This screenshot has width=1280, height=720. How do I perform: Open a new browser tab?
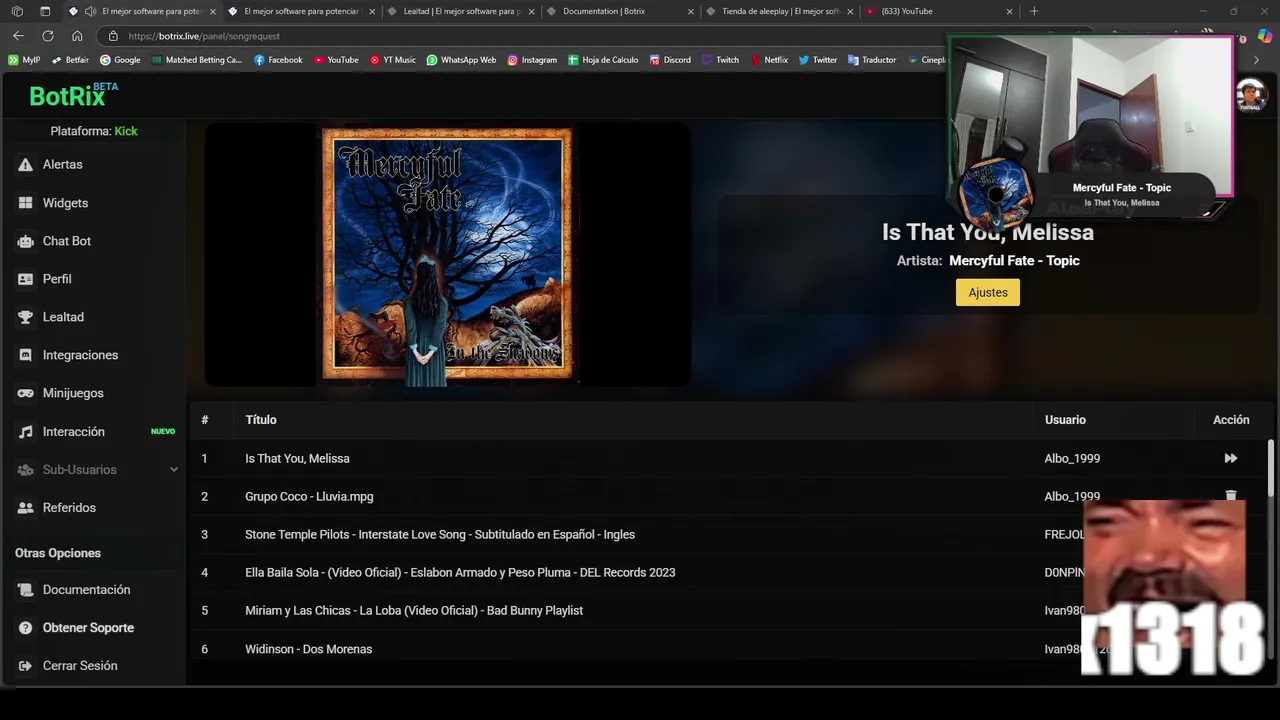1034,11
